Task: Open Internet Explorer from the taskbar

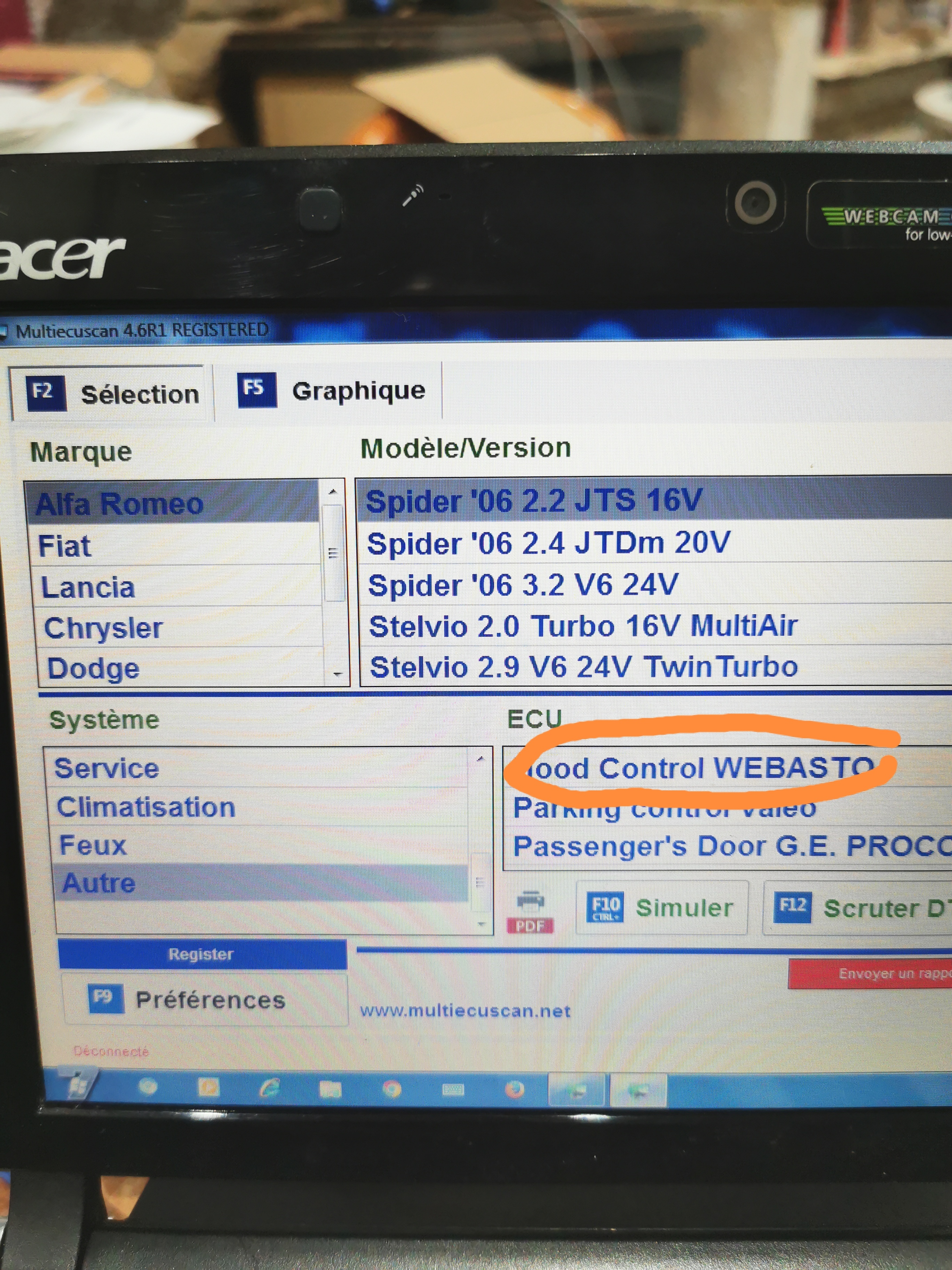Action: click(269, 1088)
